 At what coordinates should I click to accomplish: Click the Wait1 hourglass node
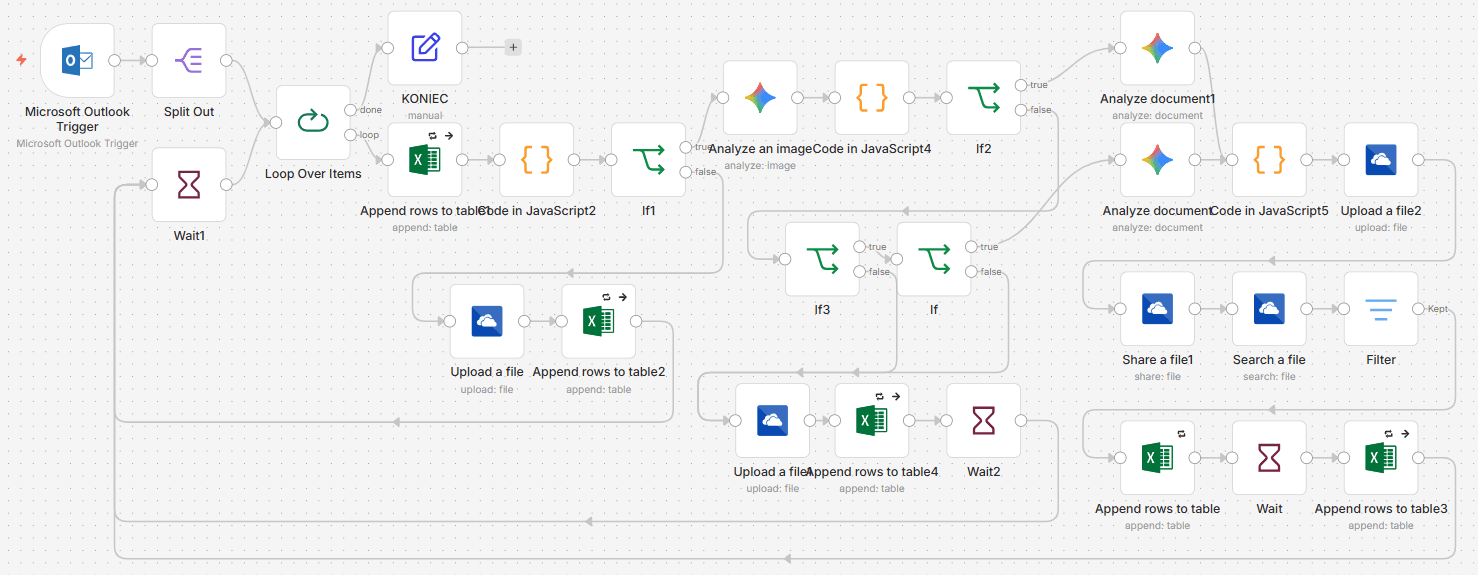point(189,185)
